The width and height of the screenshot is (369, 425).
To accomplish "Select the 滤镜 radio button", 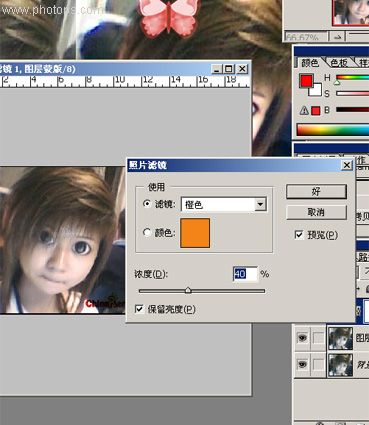I will 147,203.
